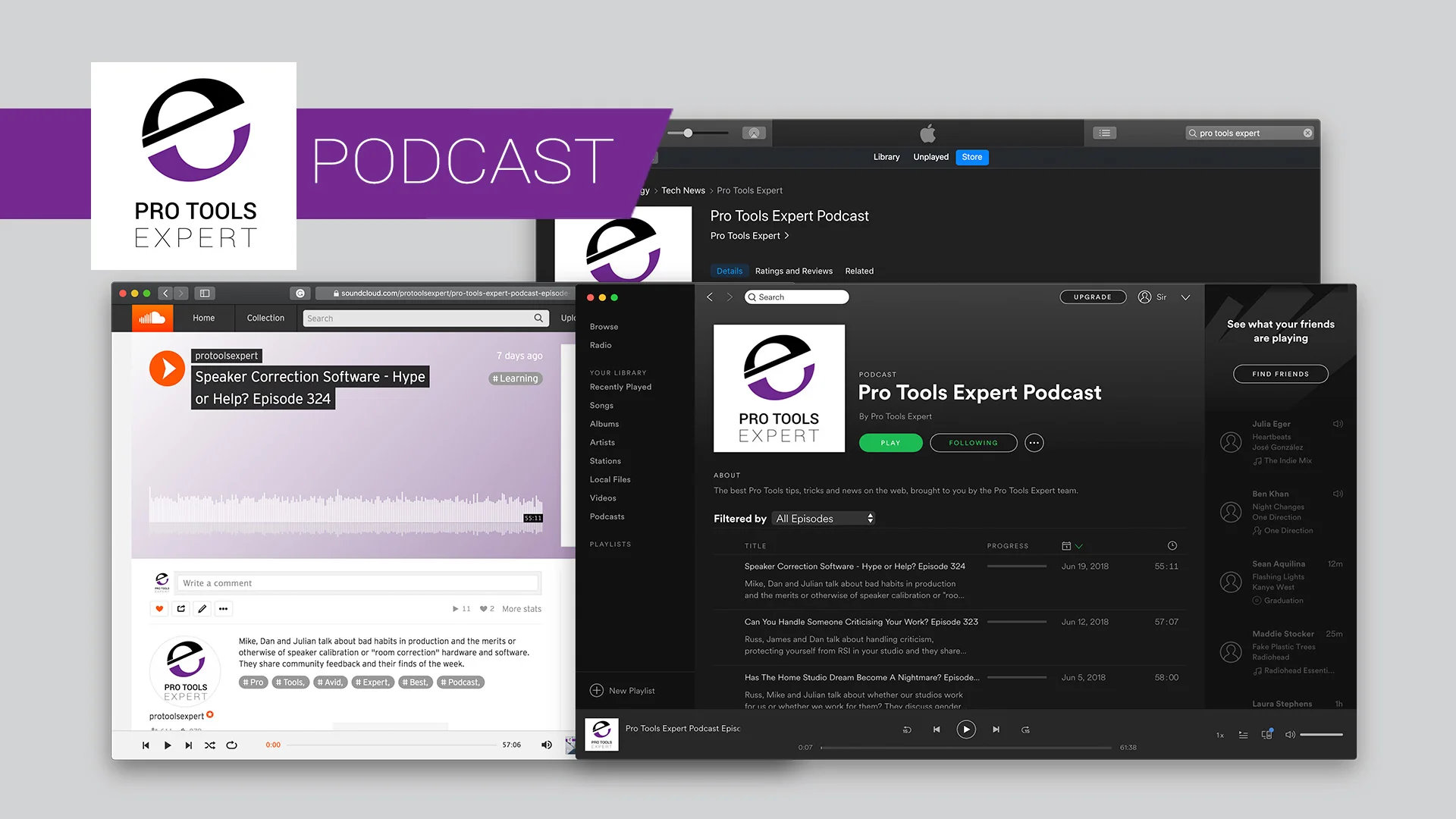Screen dimensions: 1456x819
Task: Open the three-dots menu beside Following
Action: point(1034,443)
